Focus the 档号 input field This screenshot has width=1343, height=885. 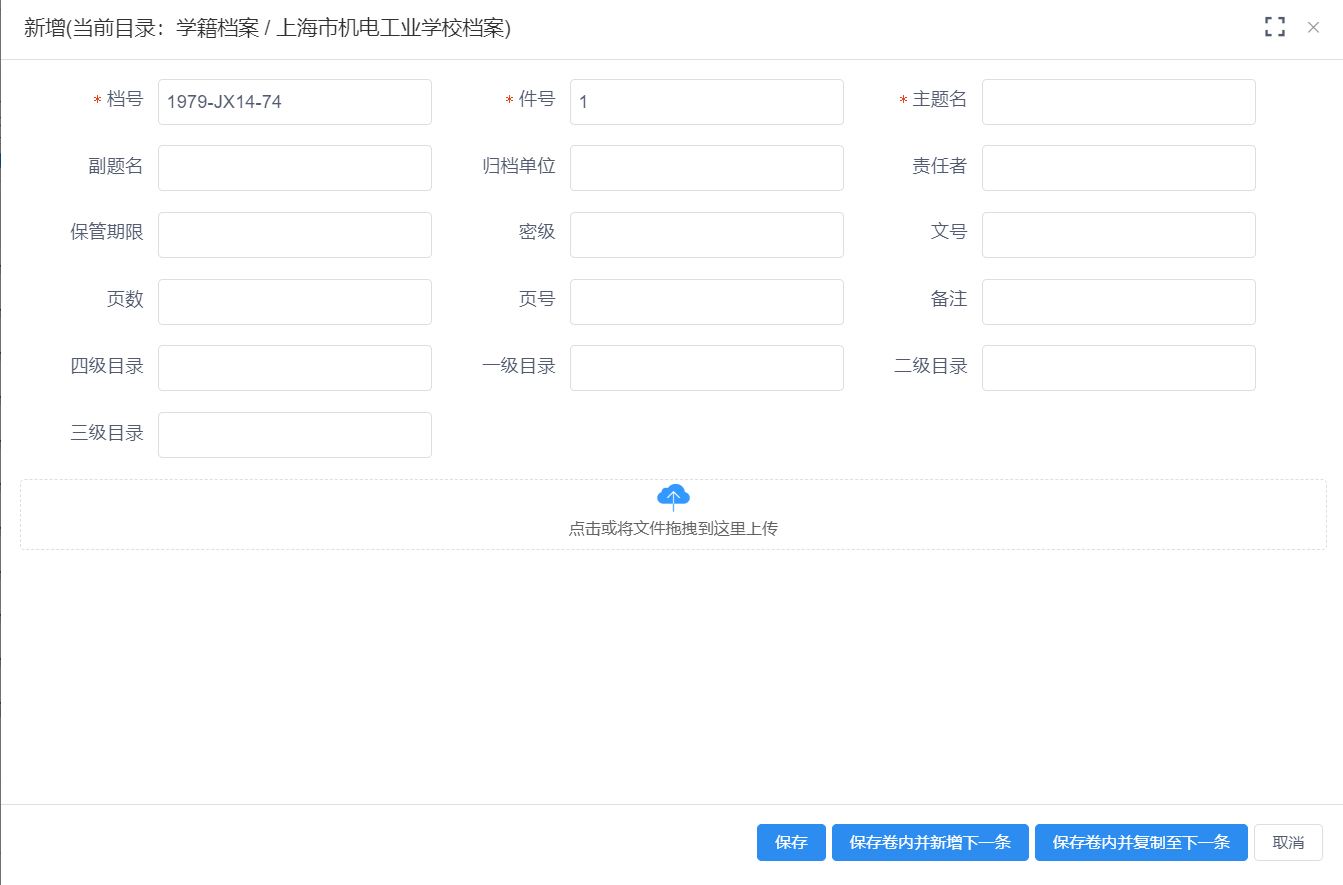294,102
